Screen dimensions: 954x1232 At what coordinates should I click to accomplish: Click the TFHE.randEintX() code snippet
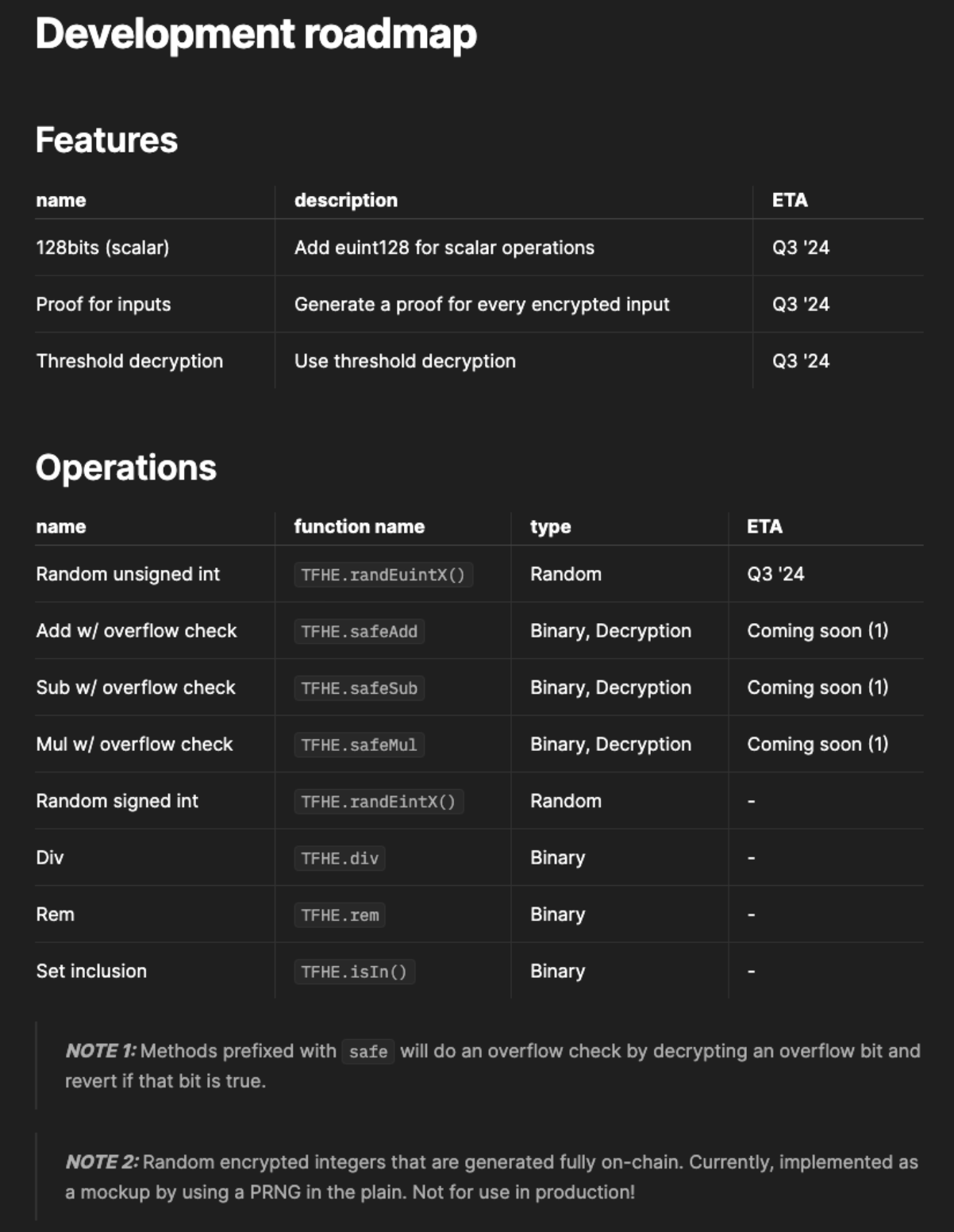378,802
